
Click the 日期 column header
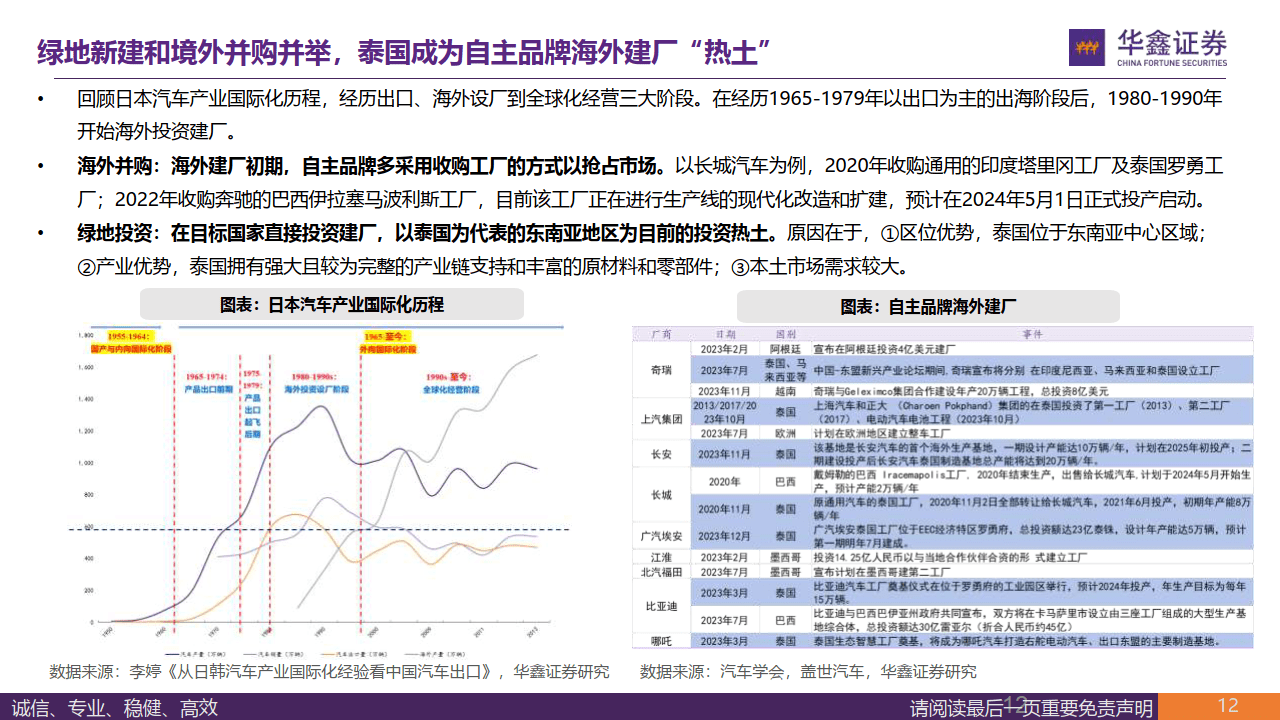pos(726,334)
